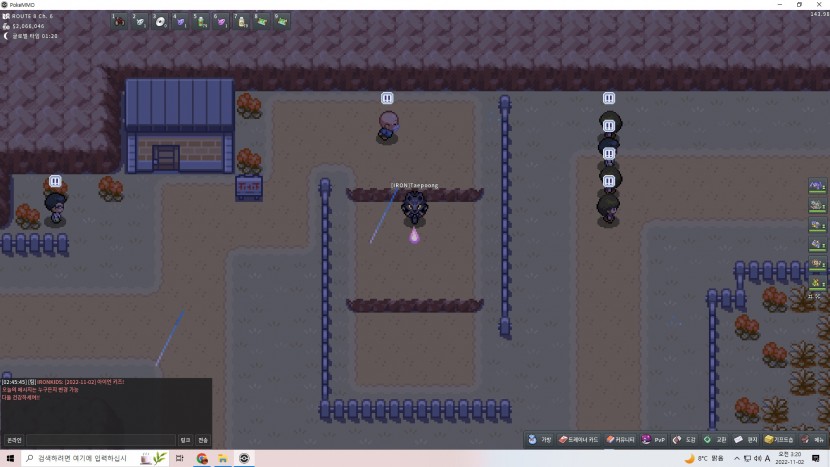This screenshot has width=830, height=467.
Task: Focus the chat message input field
Action: coord(100,440)
